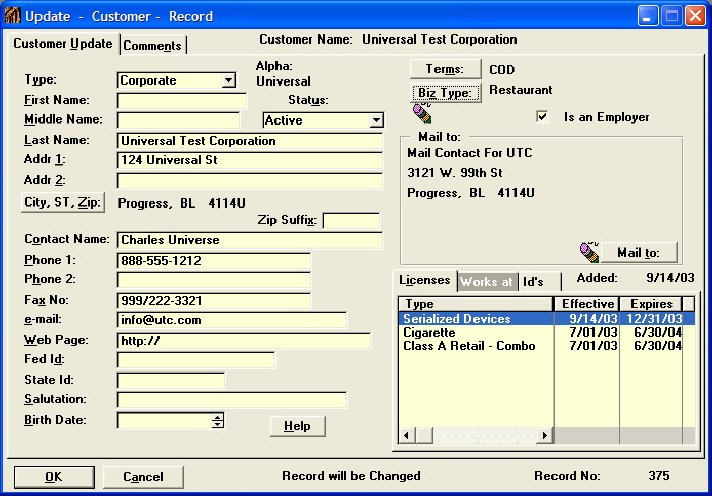Image resolution: width=712 pixels, height=496 pixels.
Task: Click the Help button
Action: tap(297, 427)
